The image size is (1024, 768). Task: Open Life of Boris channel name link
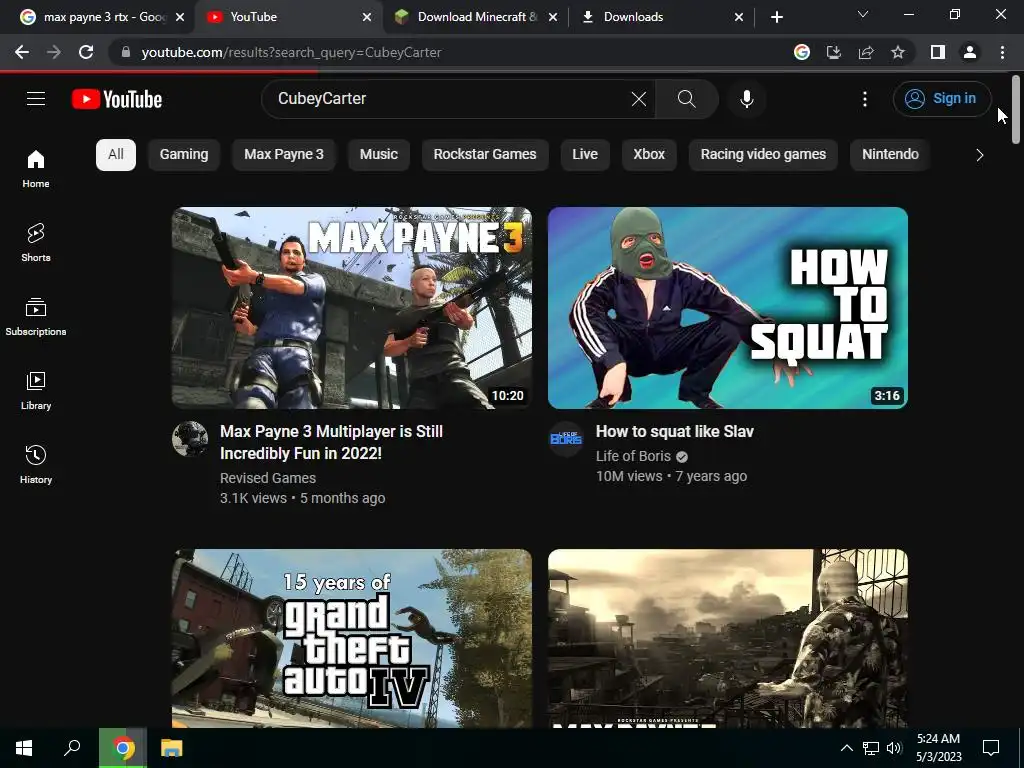tap(633, 456)
